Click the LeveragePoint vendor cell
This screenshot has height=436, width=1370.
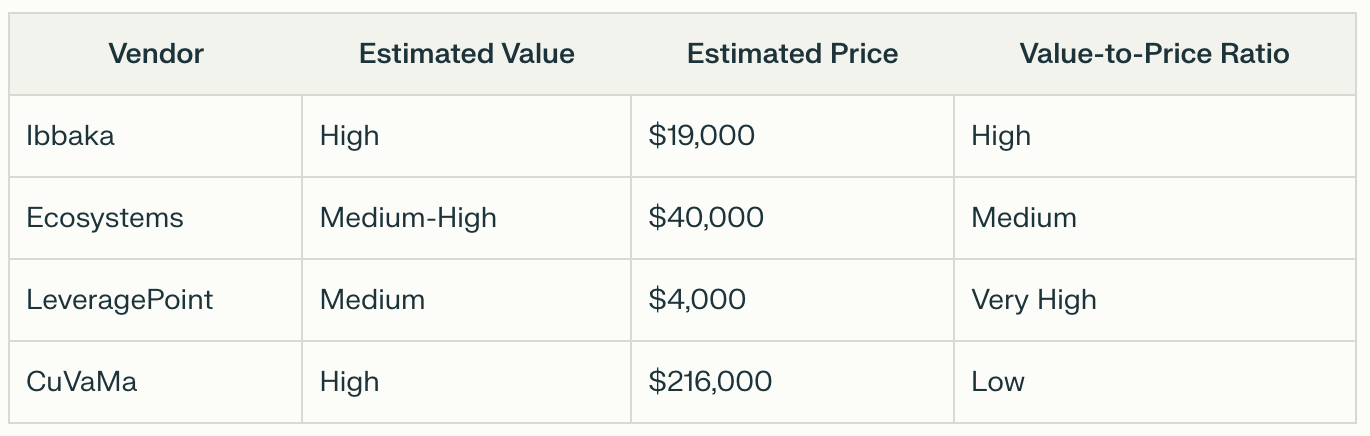(156, 300)
